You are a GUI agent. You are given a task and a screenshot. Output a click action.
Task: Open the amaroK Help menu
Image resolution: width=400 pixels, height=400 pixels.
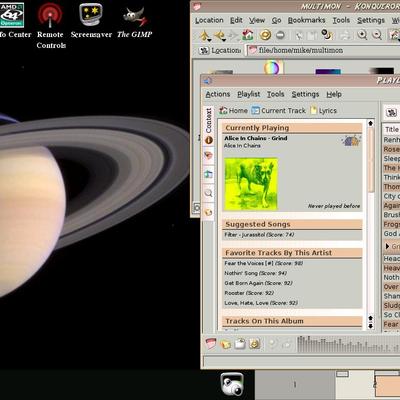[334, 94]
